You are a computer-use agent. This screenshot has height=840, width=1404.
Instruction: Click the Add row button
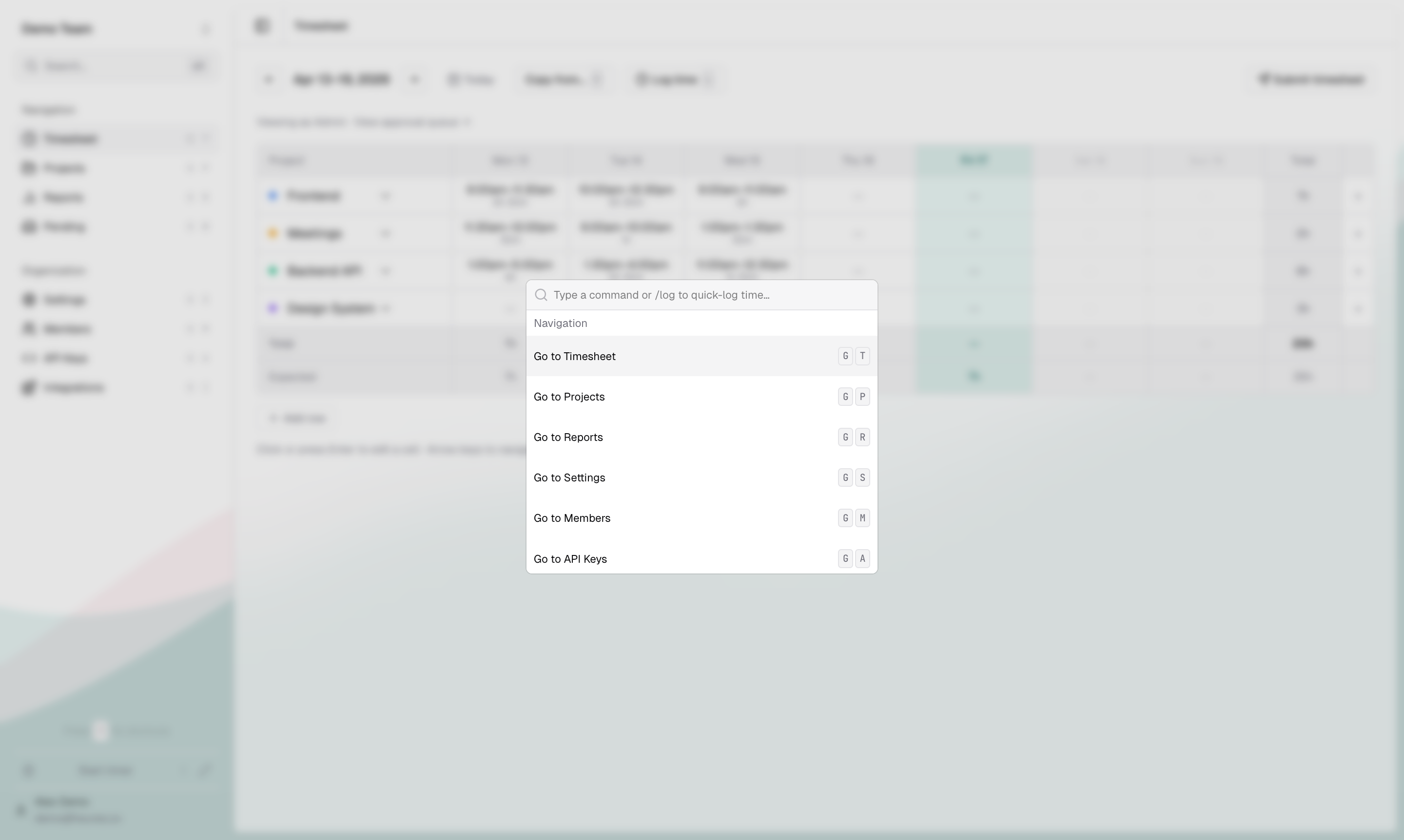coord(297,418)
